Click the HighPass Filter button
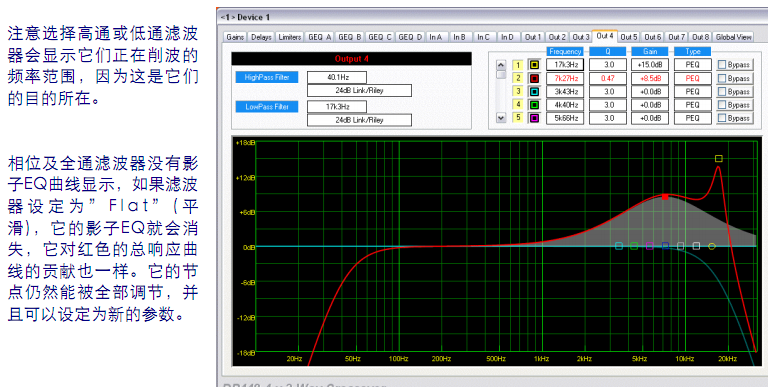Image resolution: width=768 pixels, height=387 pixels. click(267, 77)
